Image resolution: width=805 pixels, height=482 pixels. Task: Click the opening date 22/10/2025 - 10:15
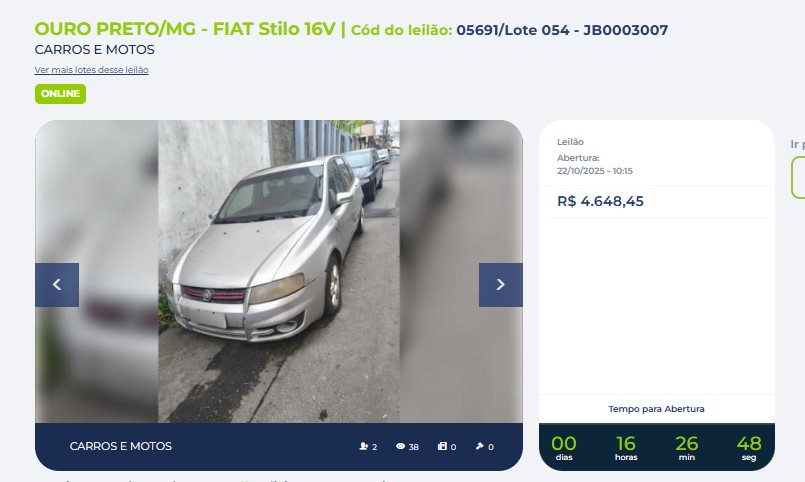595,171
